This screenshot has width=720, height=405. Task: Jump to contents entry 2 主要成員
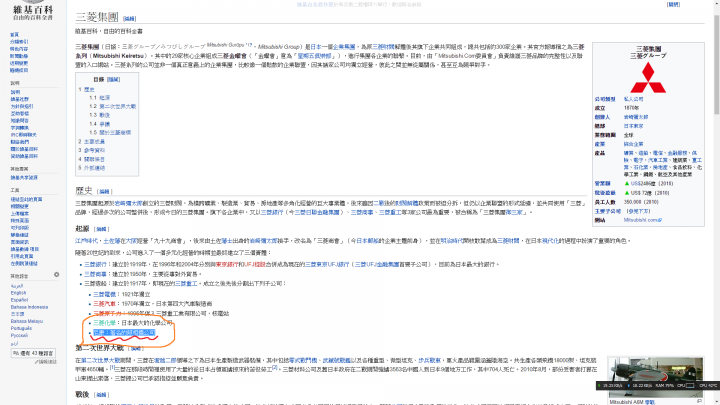(91, 141)
